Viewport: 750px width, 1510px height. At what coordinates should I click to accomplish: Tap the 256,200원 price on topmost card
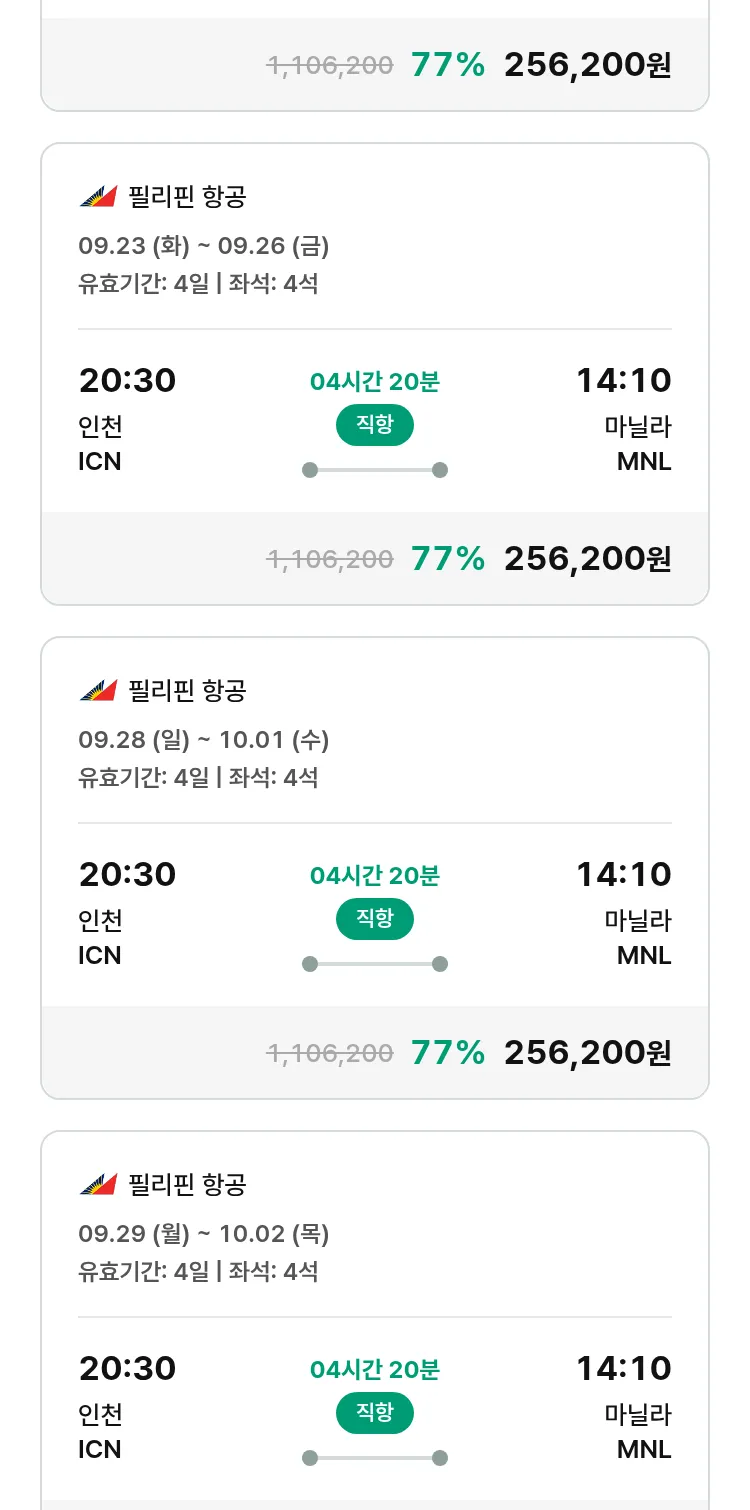(587, 65)
